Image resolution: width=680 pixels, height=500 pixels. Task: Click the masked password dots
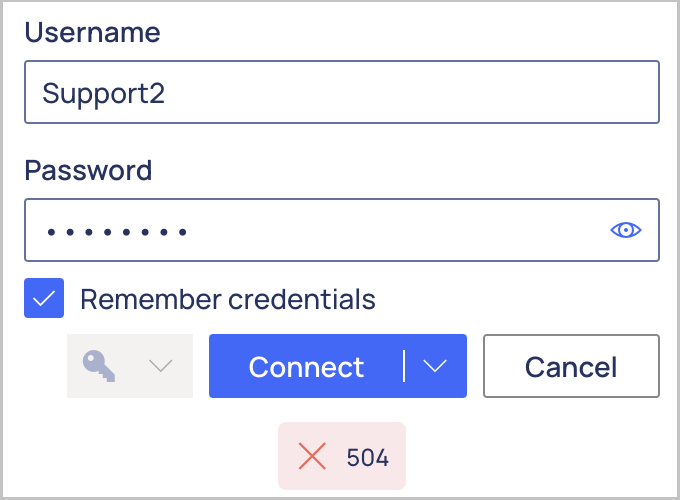click(117, 232)
